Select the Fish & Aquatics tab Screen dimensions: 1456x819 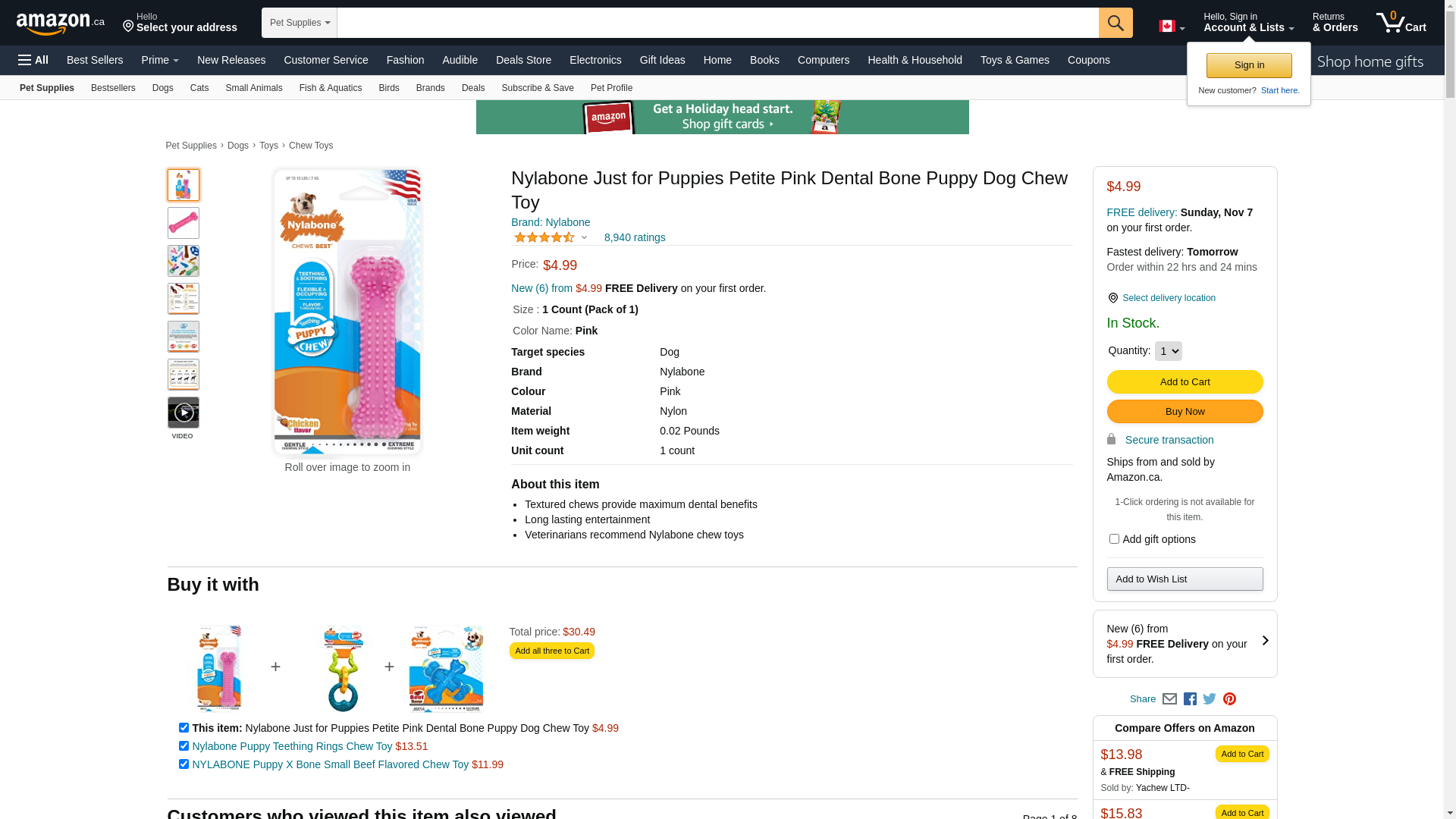tap(331, 88)
